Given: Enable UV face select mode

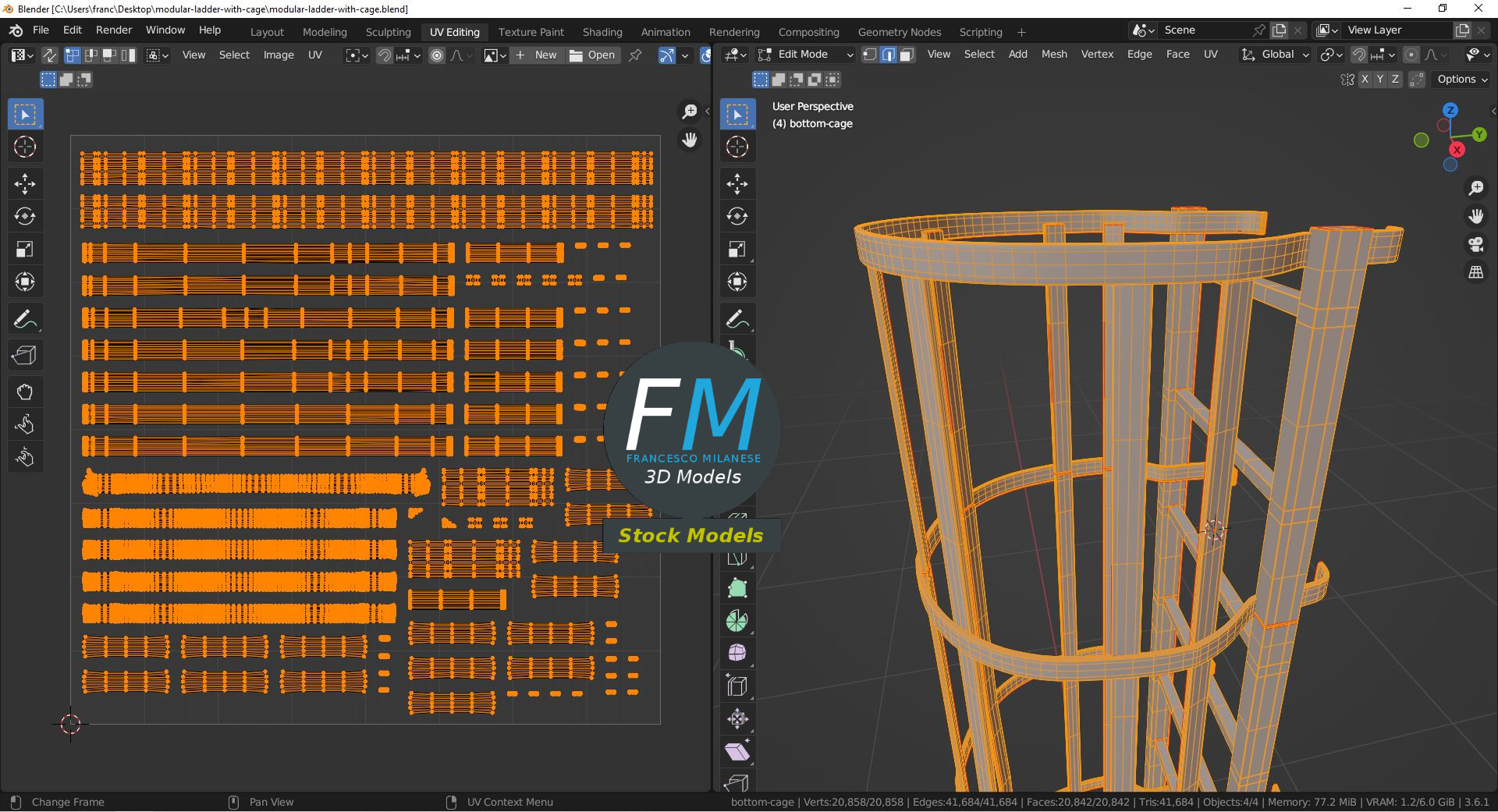Looking at the screenshot, I should tap(110, 55).
